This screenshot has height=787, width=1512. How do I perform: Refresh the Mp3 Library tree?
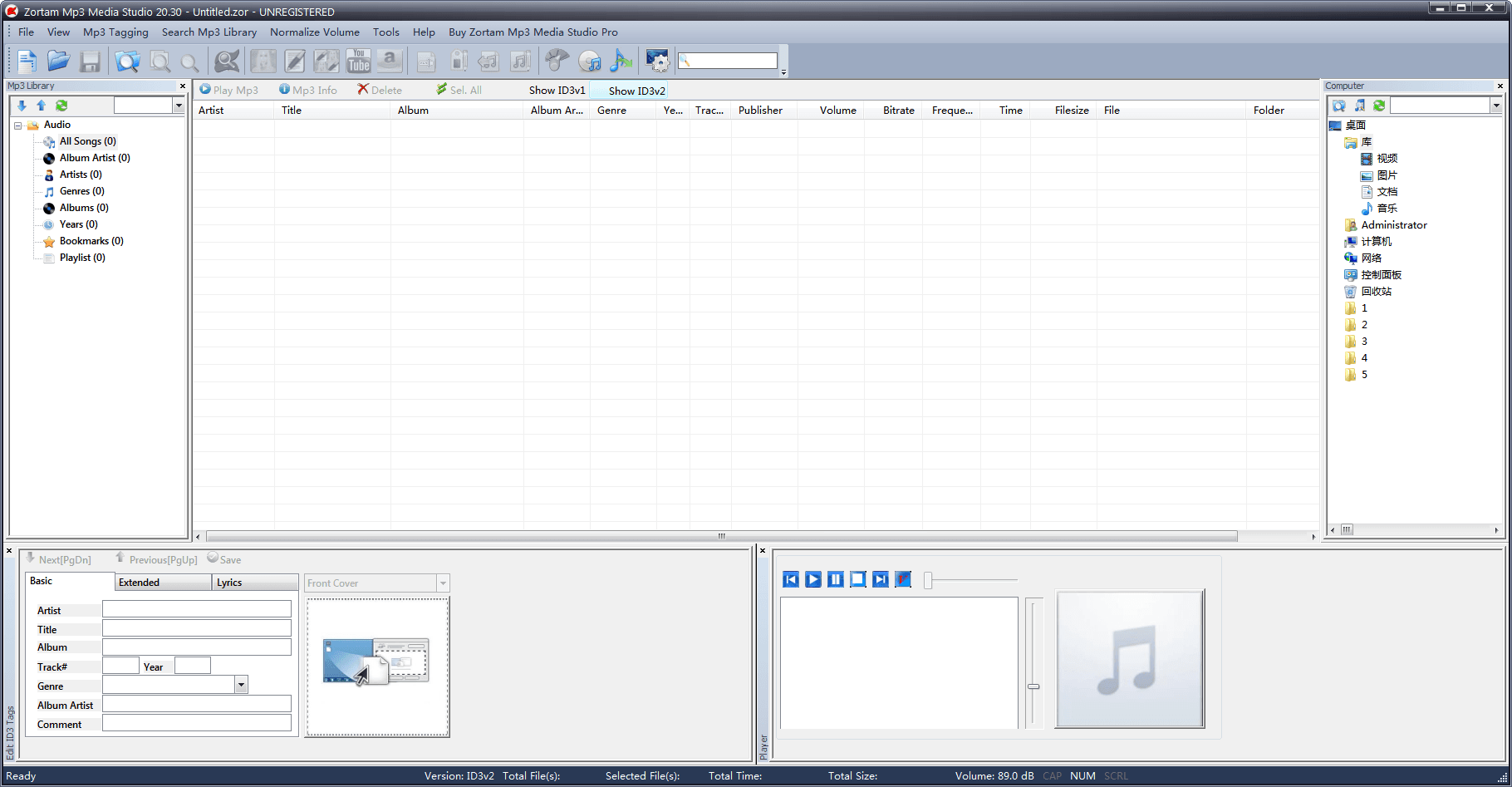(x=61, y=105)
